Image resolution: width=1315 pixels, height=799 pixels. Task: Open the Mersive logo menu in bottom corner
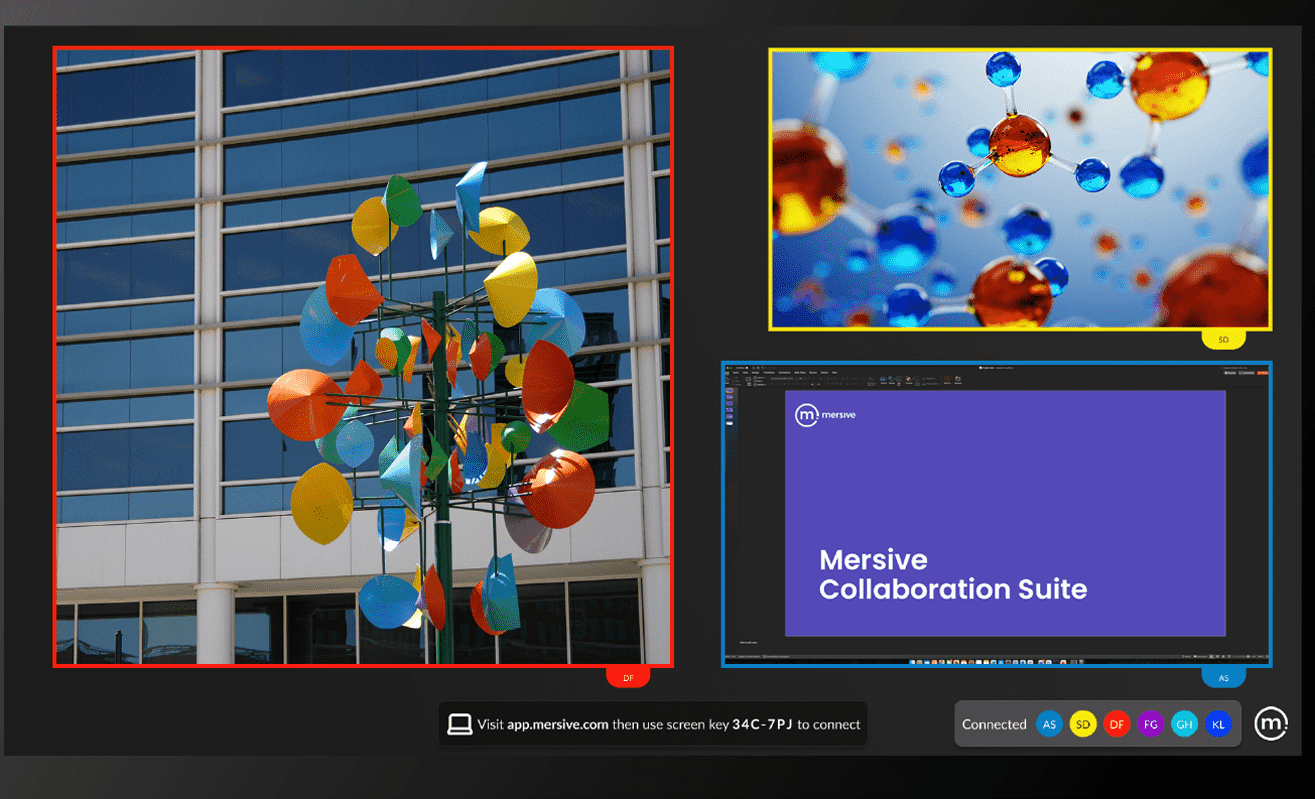pos(1271,723)
